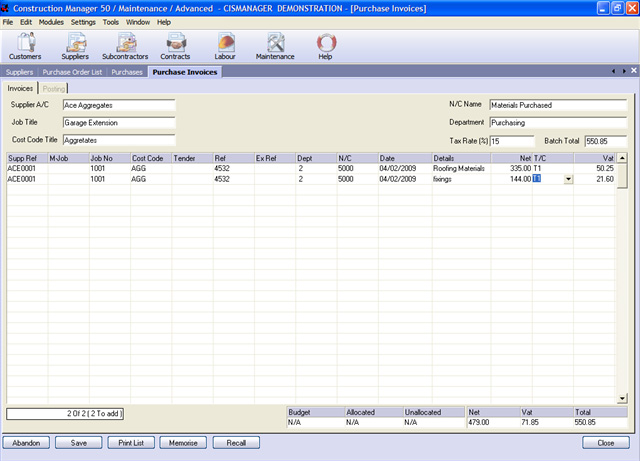Open the Modules menu
The height and width of the screenshot is (461, 640).
click(x=51, y=22)
